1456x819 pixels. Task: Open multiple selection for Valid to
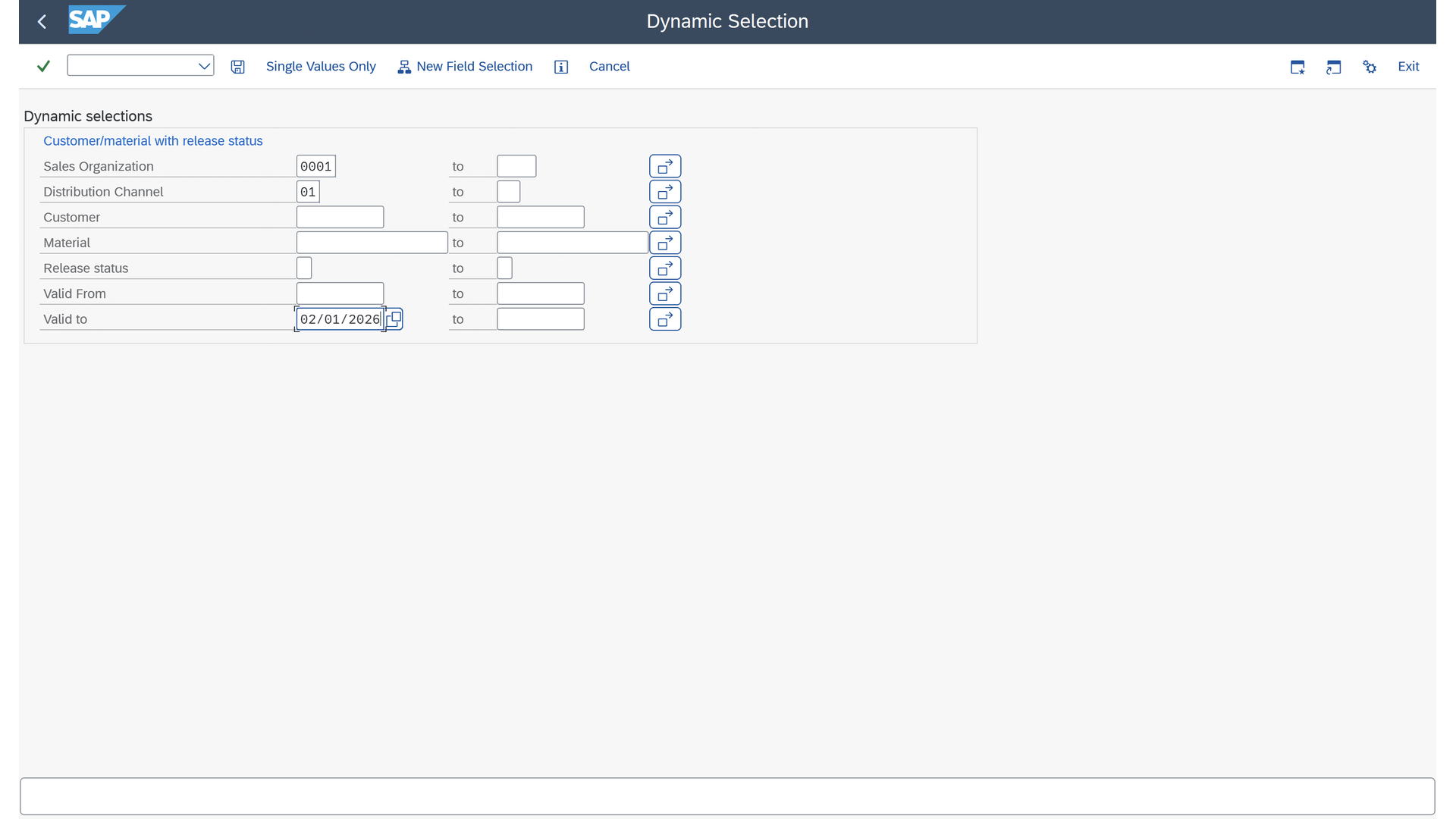pyautogui.click(x=665, y=319)
